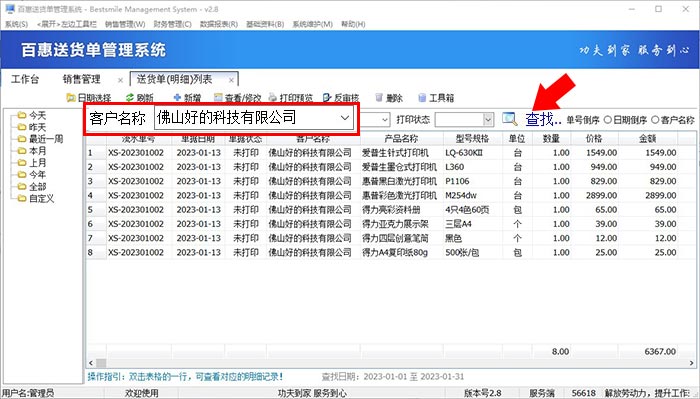The width and height of the screenshot is (700, 399).
Task: Select the 今天 folder in the date tree
Action: click(32, 115)
